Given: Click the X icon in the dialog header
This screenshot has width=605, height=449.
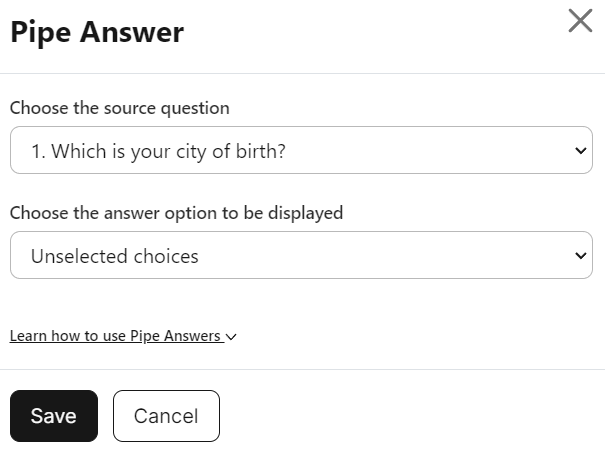Looking at the screenshot, I should (580, 21).
